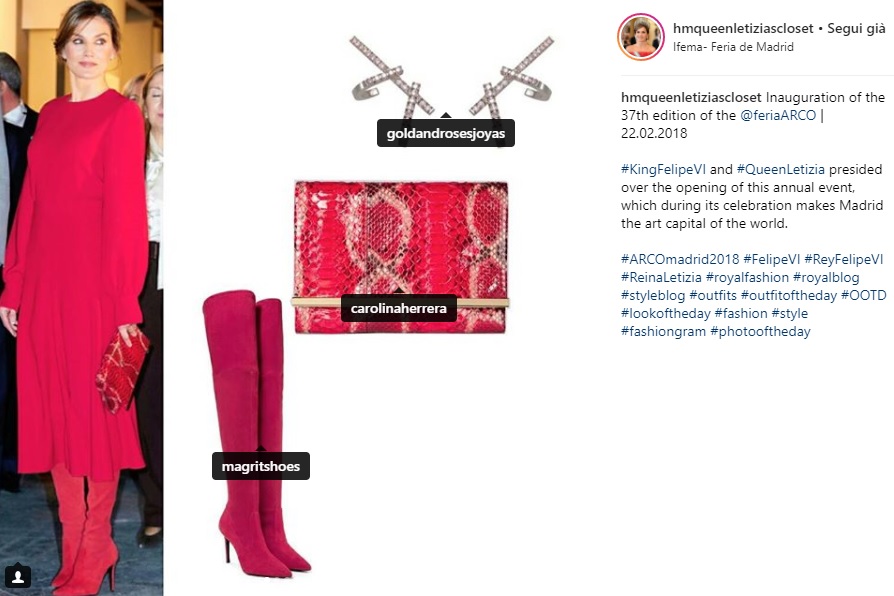The height and width of the screenshot is (596, 894).
Task: Open the #royalfashion hashtag
Action: (x=747, y=277)
